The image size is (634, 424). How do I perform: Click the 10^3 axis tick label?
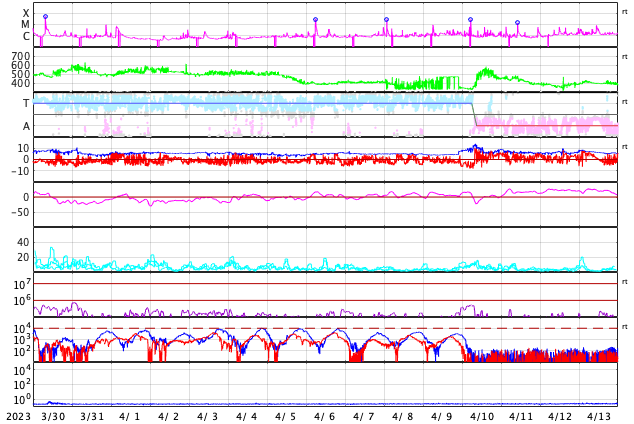22,339
